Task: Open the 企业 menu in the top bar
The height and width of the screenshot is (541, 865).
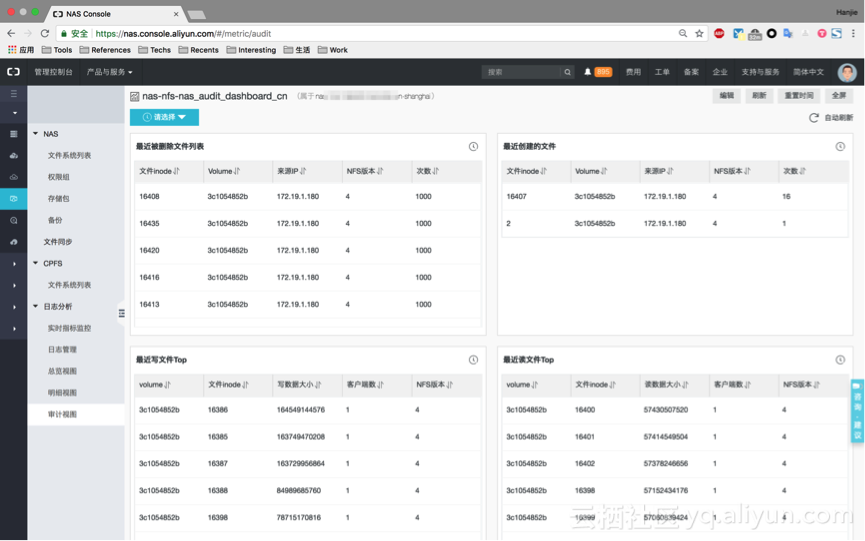Action: point(720,72)
